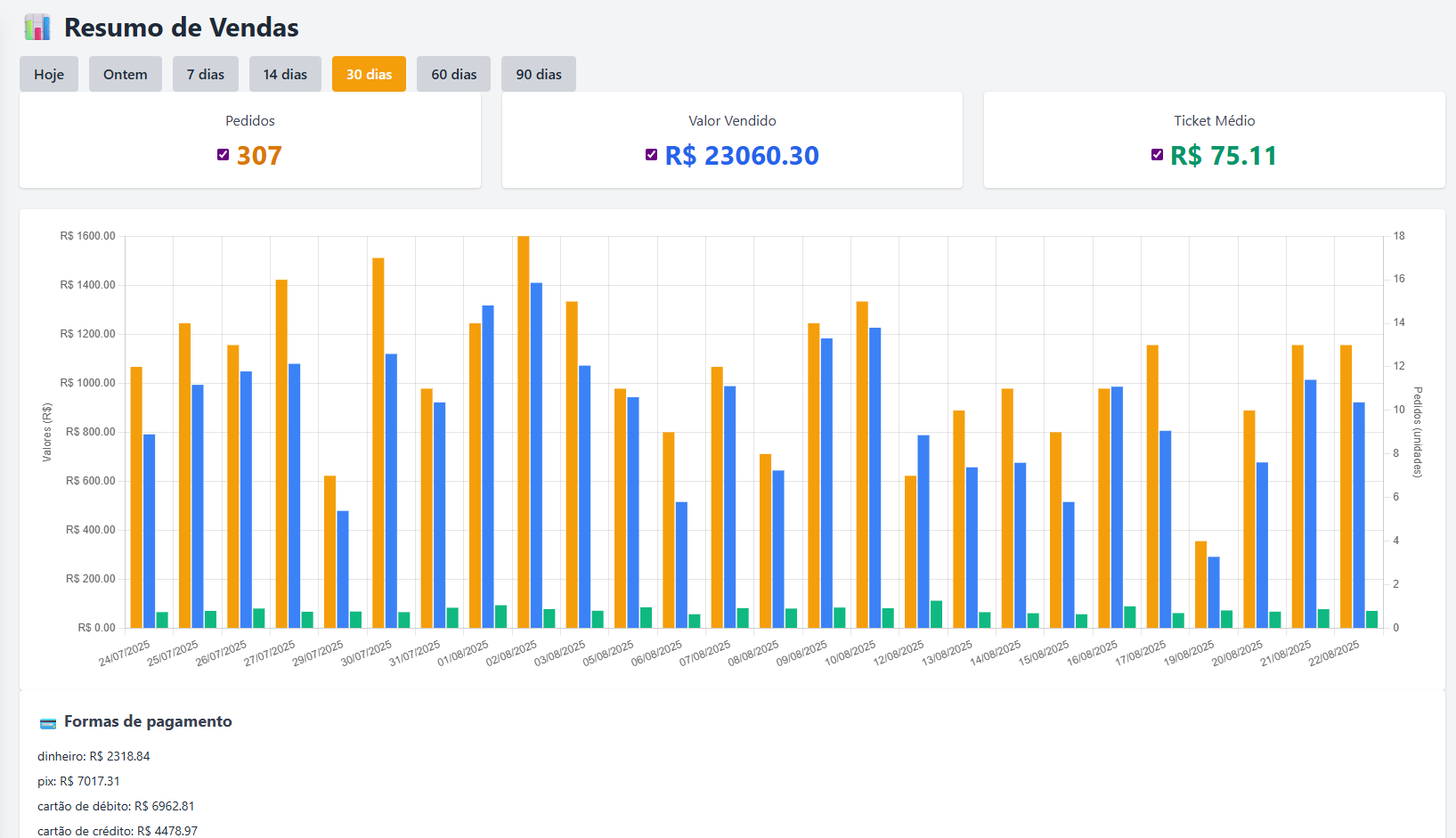Click the tallest orange bar for 02/08/2025

click(x=524, y=432)
